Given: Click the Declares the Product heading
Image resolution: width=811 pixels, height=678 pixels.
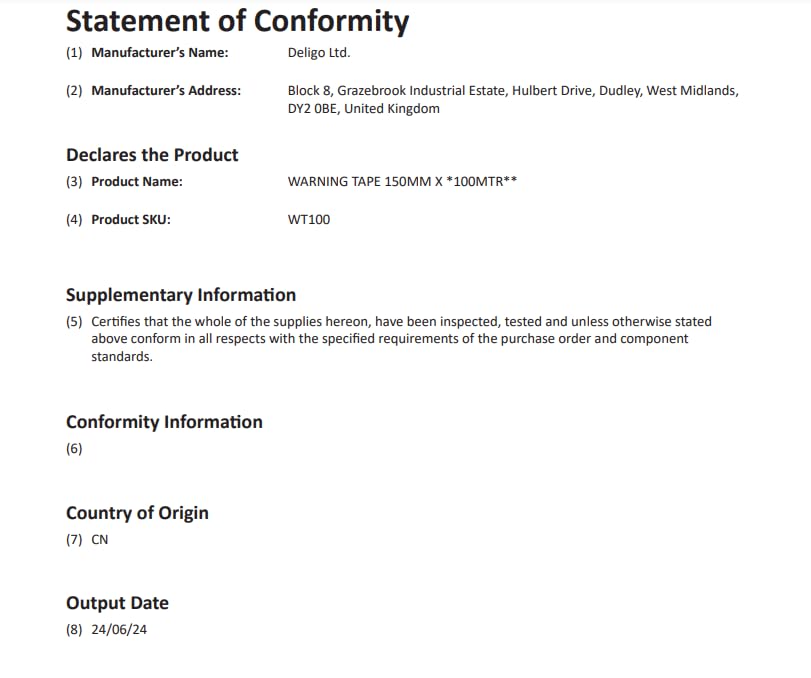Looking at the screenshot, I should click(152, 155).
